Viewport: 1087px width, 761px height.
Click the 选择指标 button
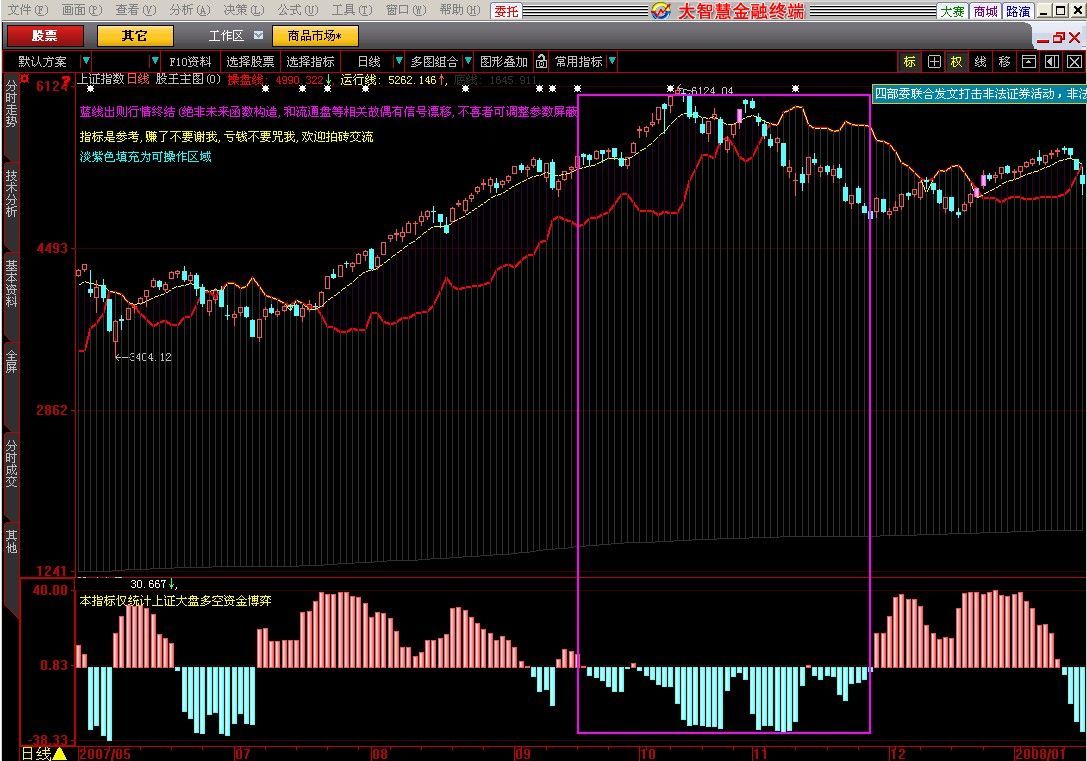[x=310, y=62]
